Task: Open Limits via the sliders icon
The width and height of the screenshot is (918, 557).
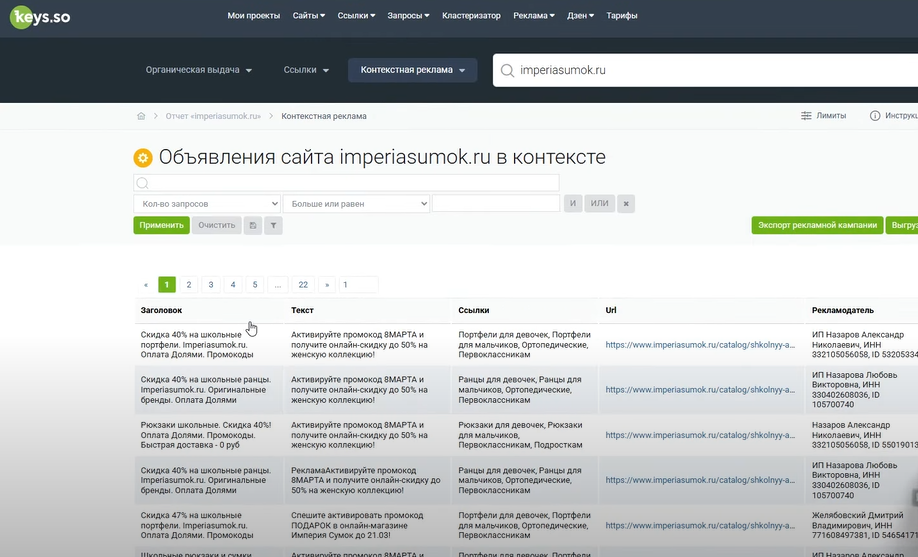Action: [806, 116]
